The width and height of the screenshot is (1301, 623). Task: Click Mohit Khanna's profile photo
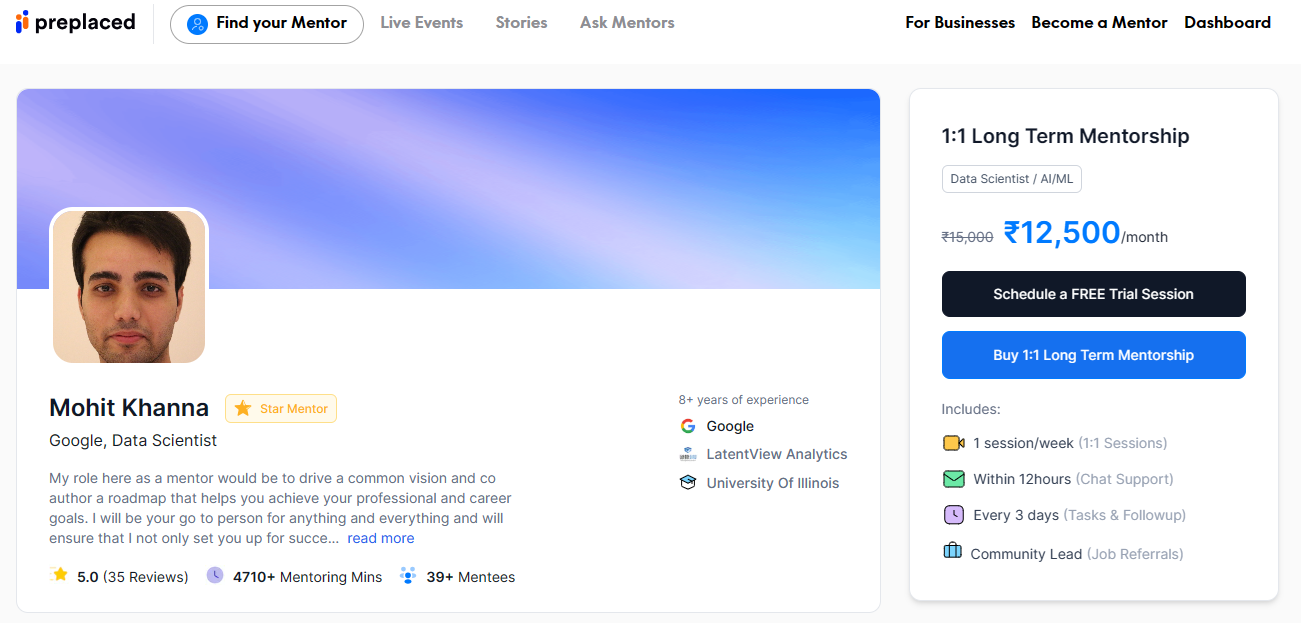point(129,286)
